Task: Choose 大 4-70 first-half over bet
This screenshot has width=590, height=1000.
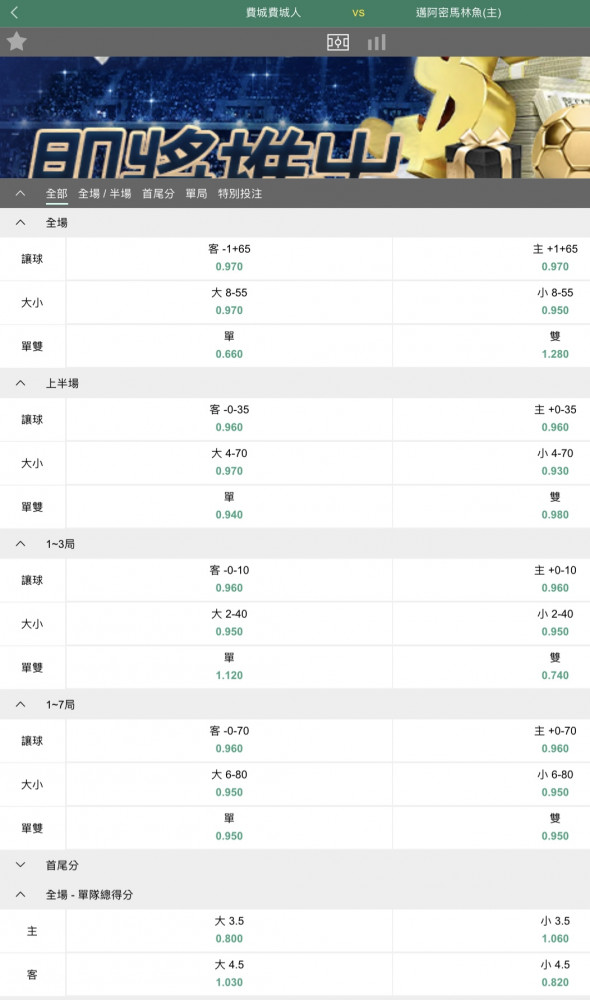Action: (x=229, y=462)
